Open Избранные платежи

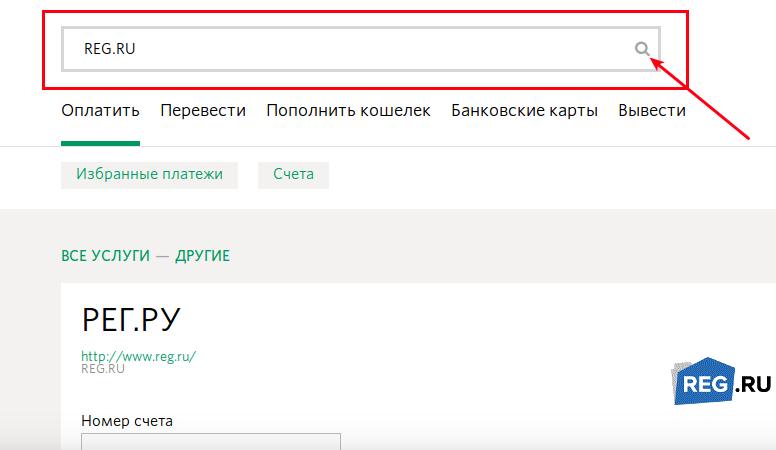pyautogui.click(x=149, y=175)
